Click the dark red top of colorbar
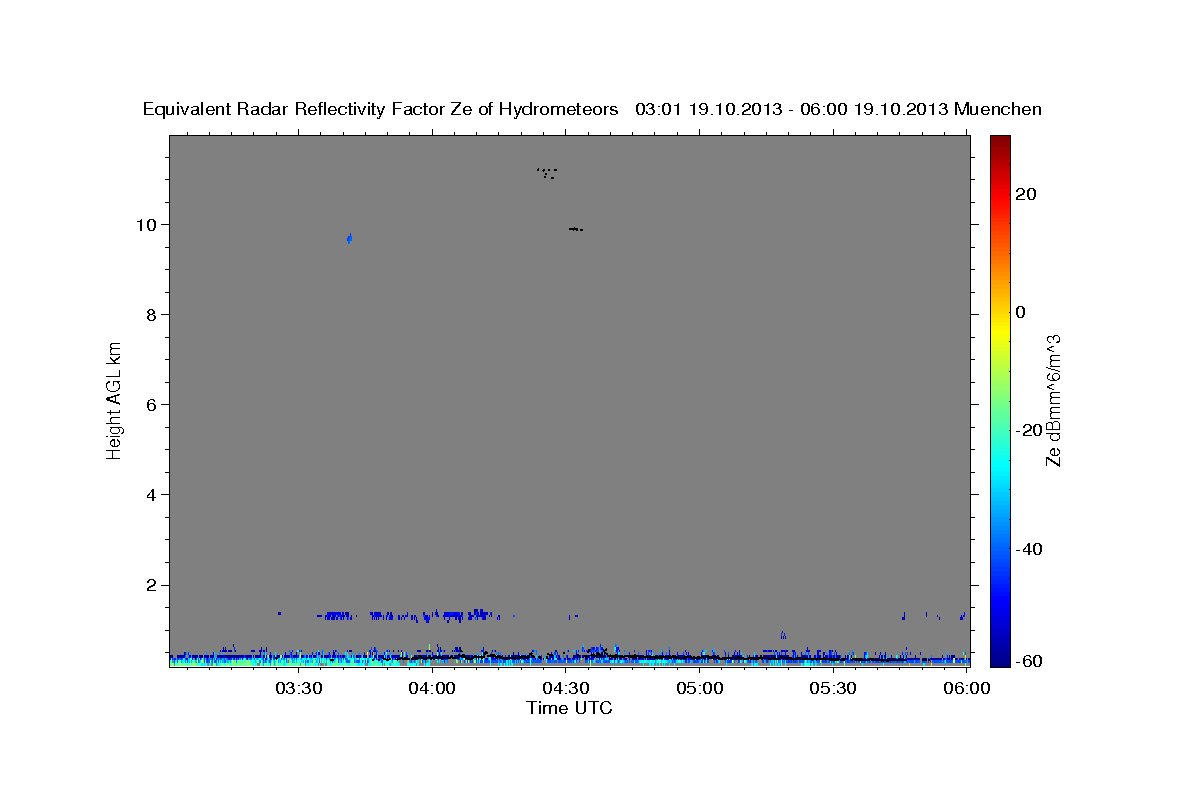This screenshot has height=800, width=1200. [998, 142]
